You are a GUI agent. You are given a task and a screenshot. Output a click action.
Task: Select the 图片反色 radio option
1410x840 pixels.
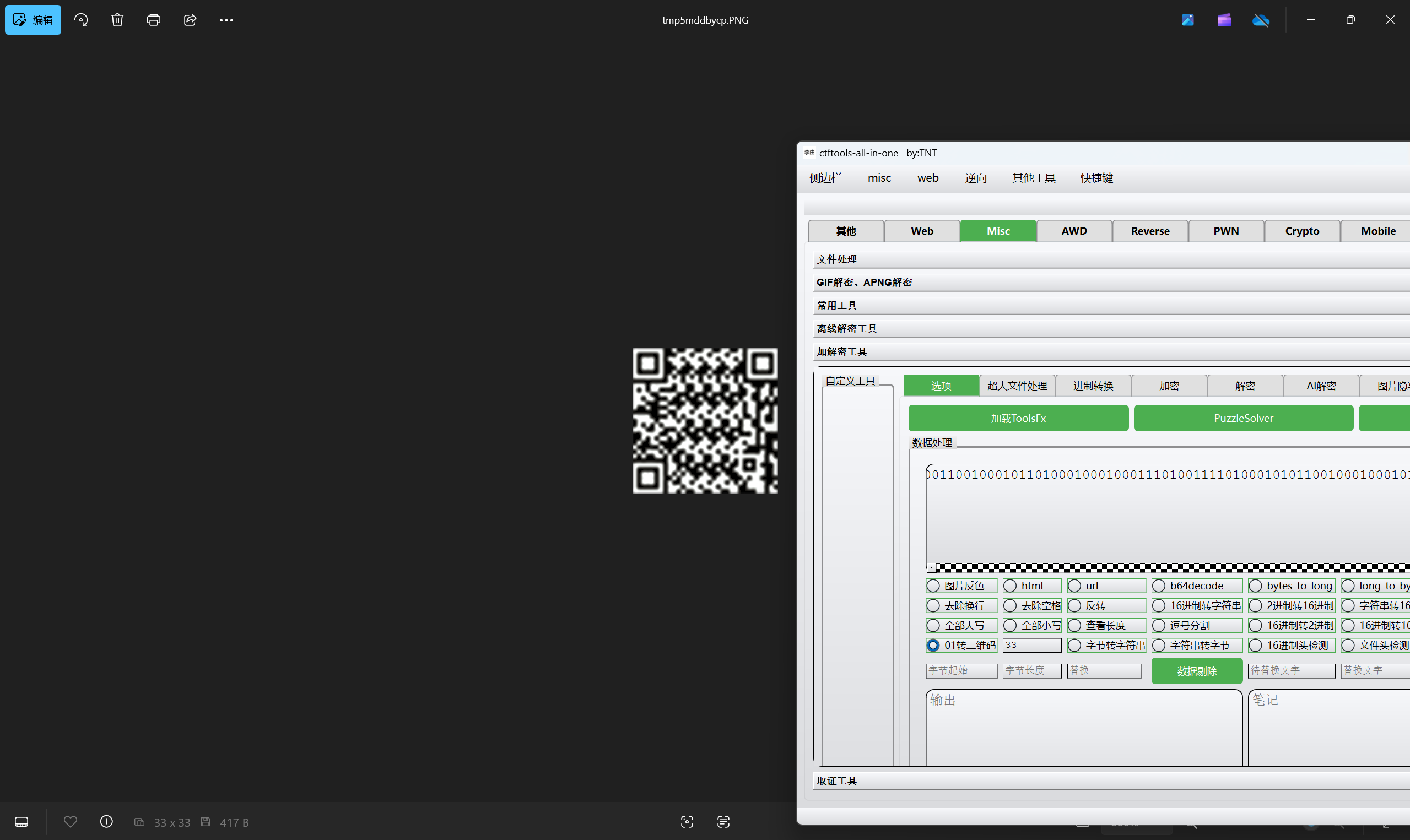click(x=961, y=586)
